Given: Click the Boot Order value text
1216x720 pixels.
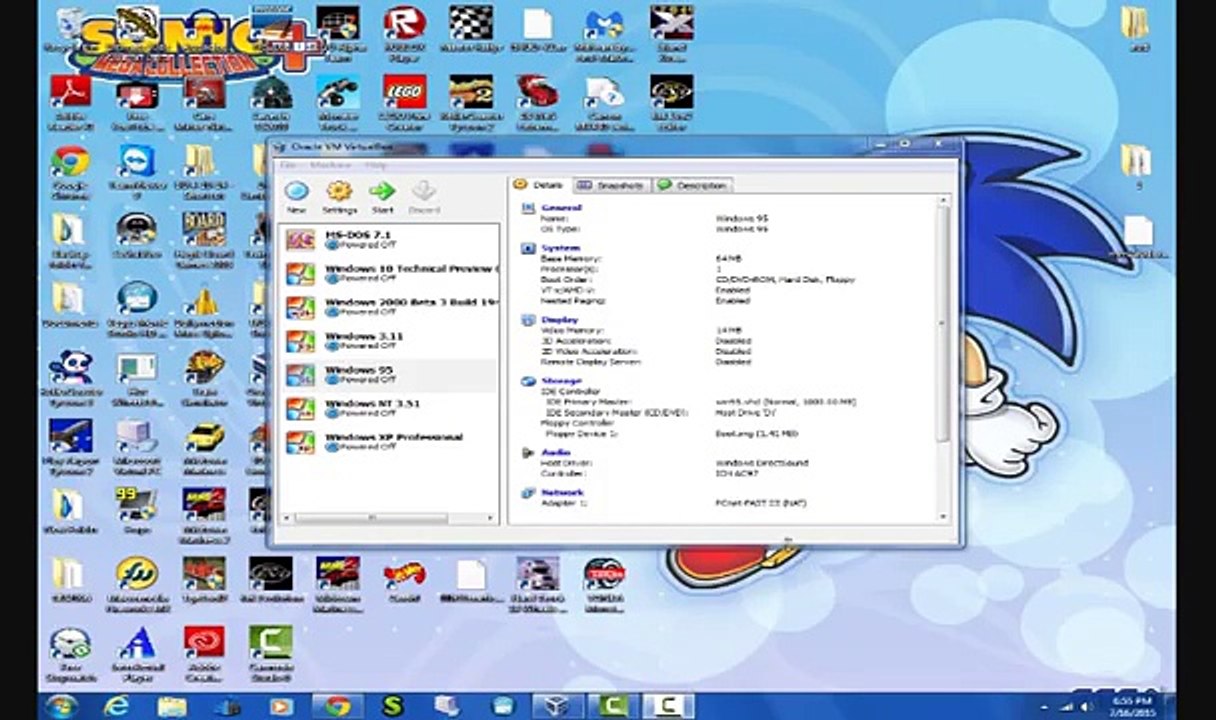Looking at the screenshot, I should click(785, 280).
